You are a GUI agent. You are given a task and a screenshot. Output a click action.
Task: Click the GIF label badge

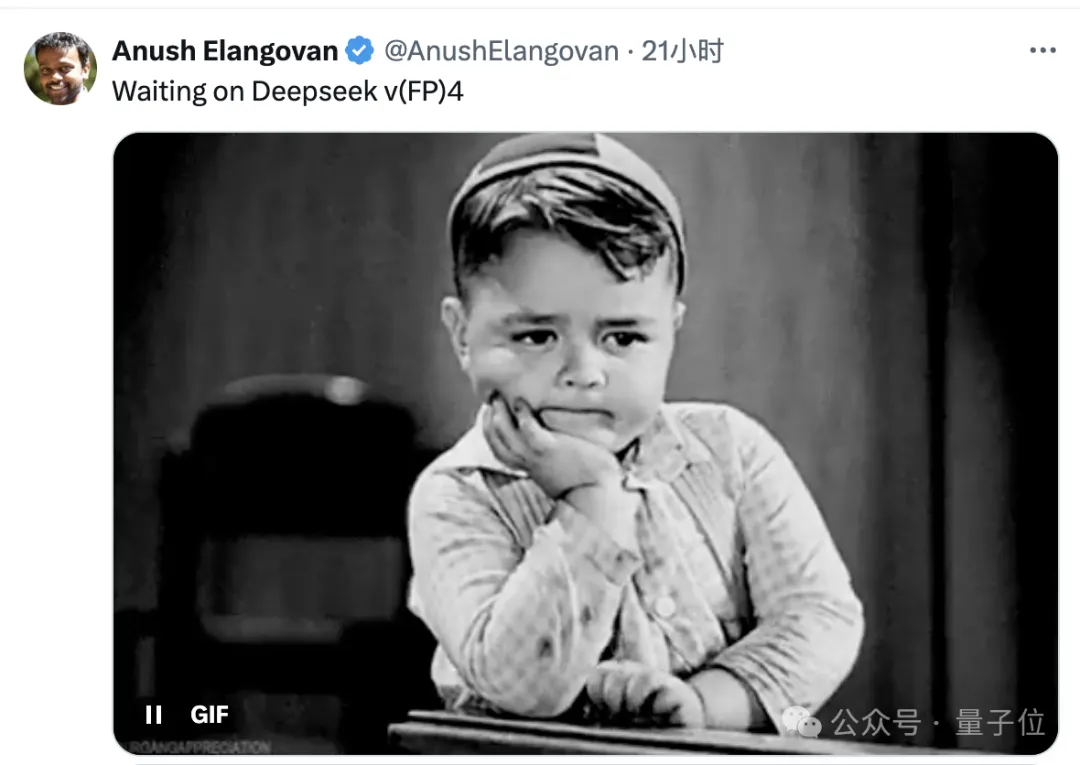[x=209, y=715]
